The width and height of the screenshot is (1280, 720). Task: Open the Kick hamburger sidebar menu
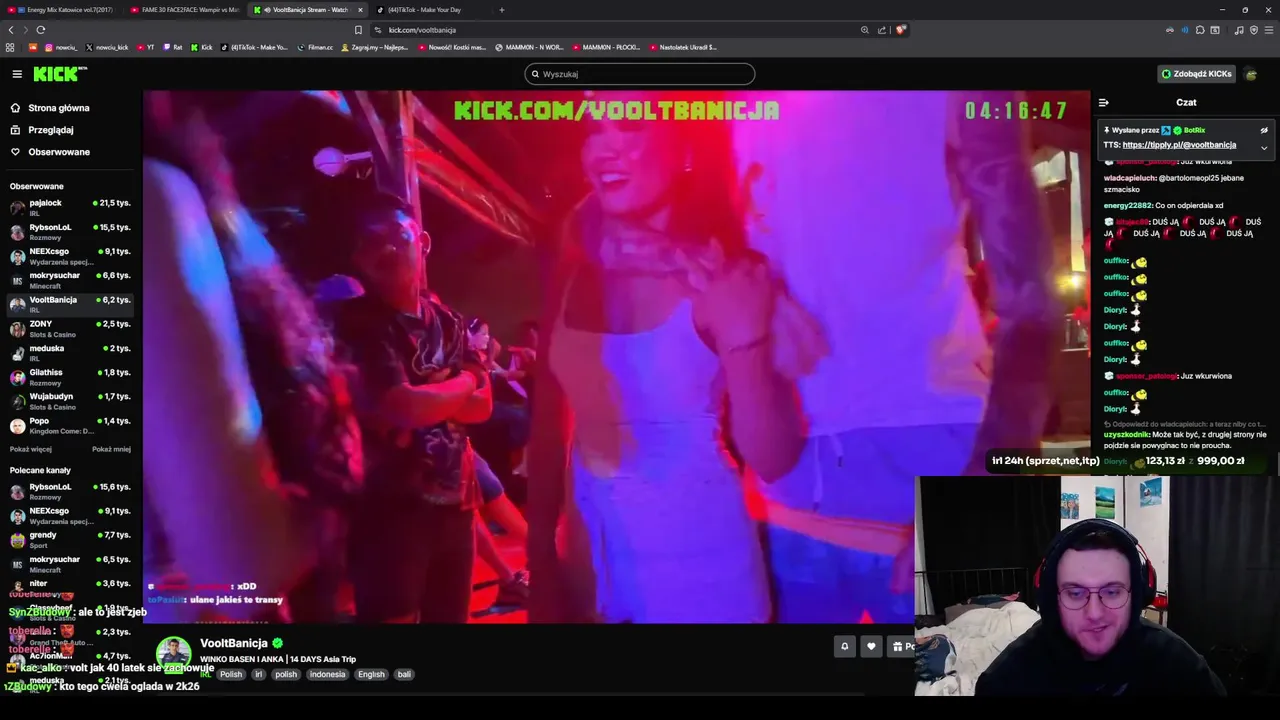tap(17, 74)
